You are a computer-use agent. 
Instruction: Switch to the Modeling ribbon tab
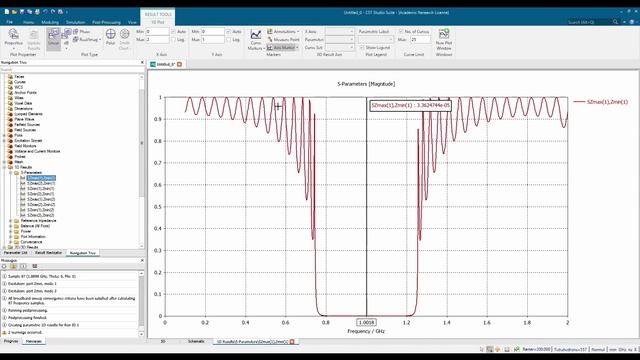[x=50, y=22]
